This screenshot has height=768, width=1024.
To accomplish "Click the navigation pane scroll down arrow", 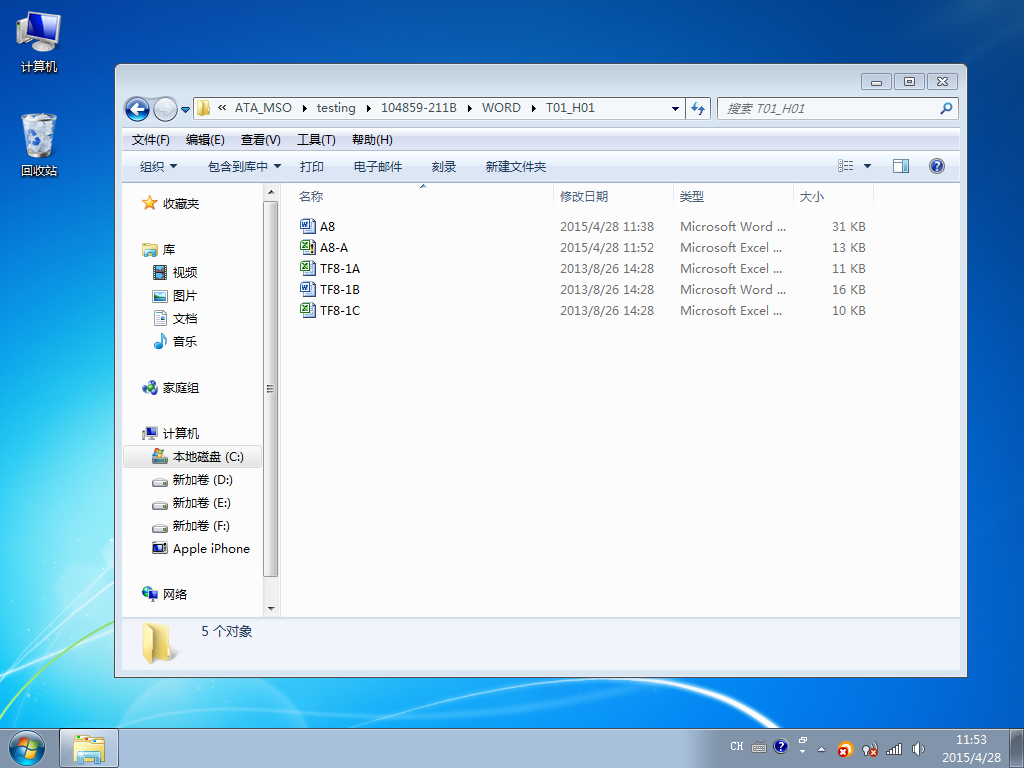I will [271, 609].
